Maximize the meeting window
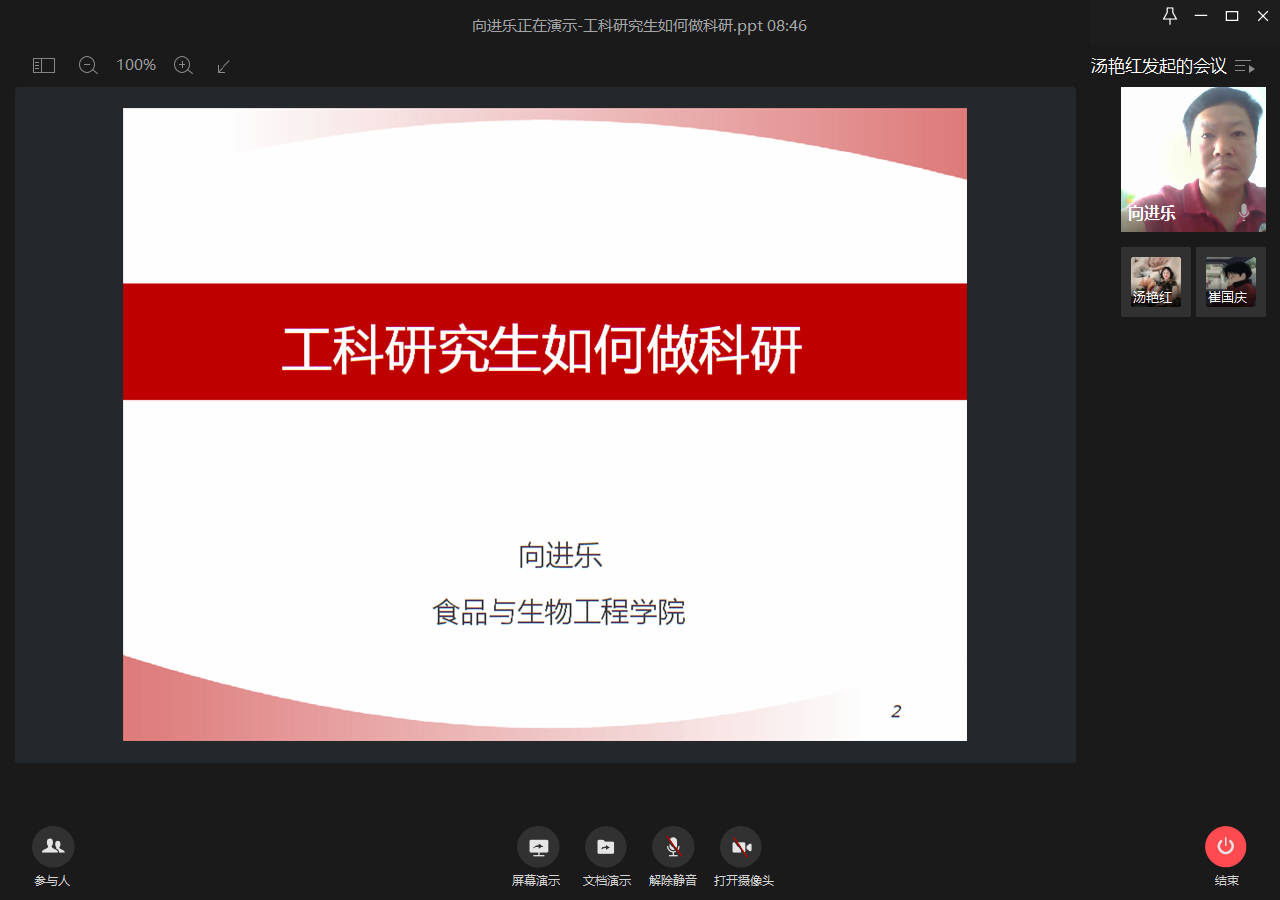The height and width of the screenshot is (900, 1280). point(1232,15)
